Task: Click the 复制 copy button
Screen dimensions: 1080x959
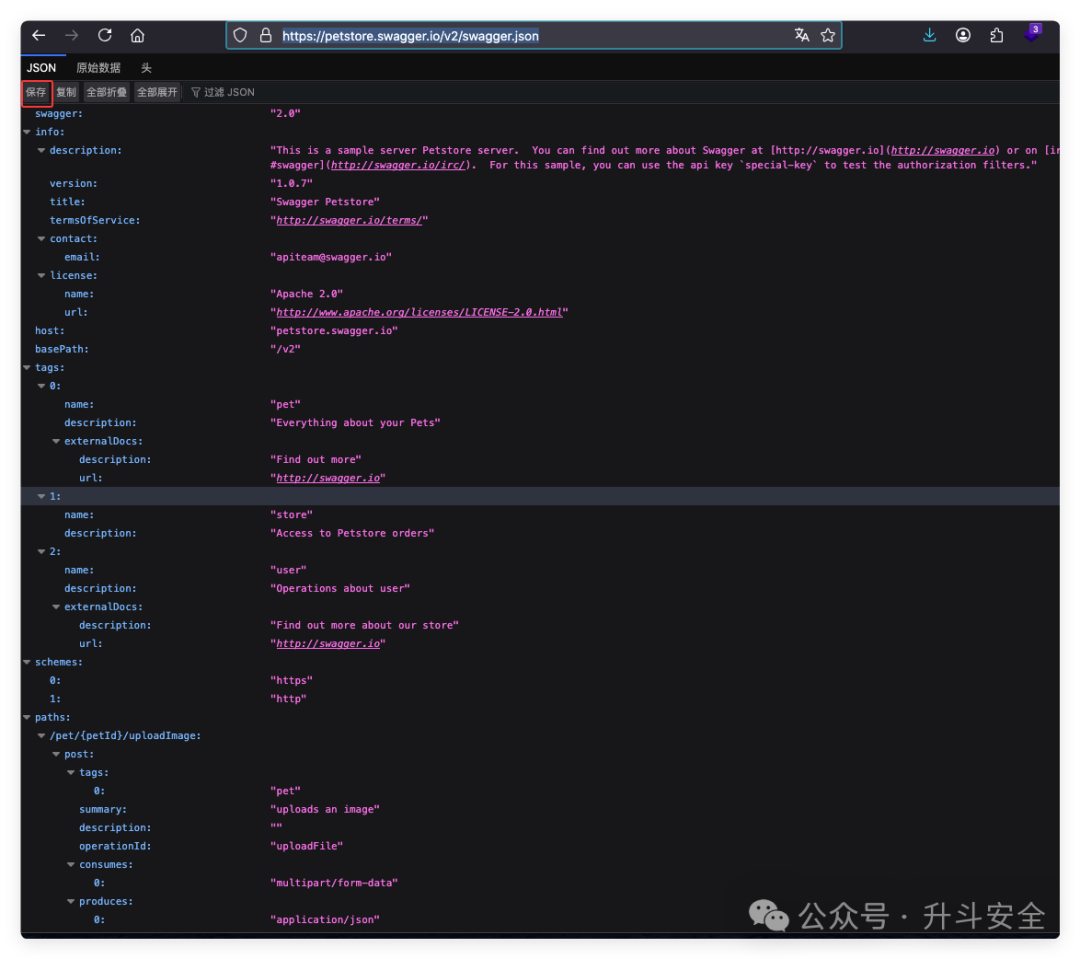Action: pos(66,92)
